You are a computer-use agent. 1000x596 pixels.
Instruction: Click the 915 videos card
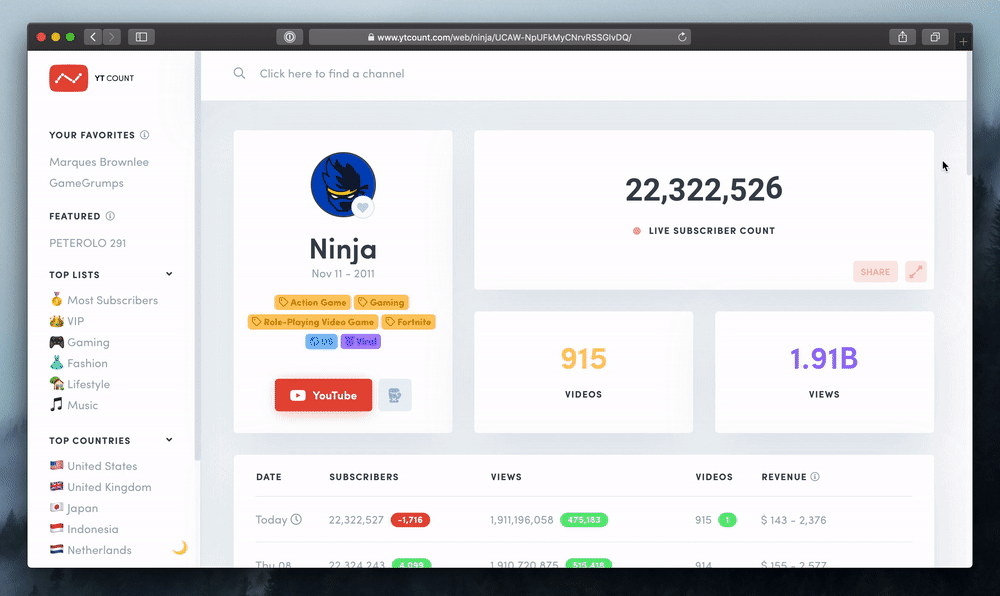584,372
